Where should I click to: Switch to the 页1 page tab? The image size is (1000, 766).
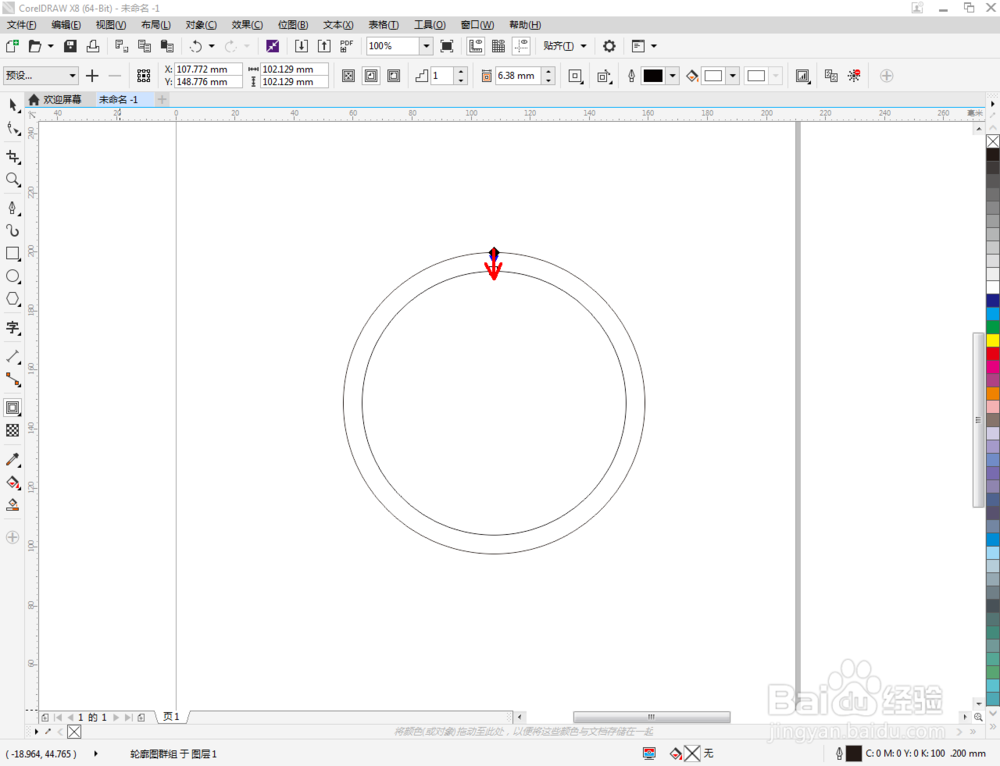click(171, 717)
